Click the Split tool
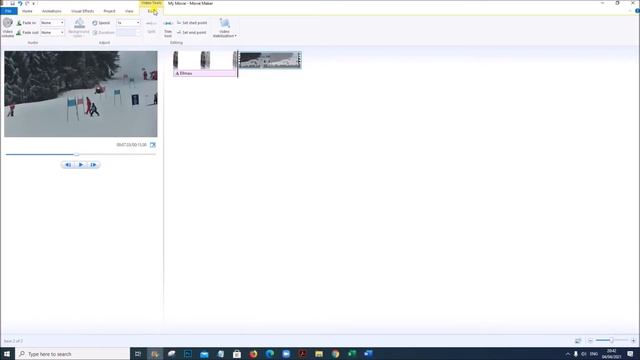 pyautogui.click(x=151, y=27)
